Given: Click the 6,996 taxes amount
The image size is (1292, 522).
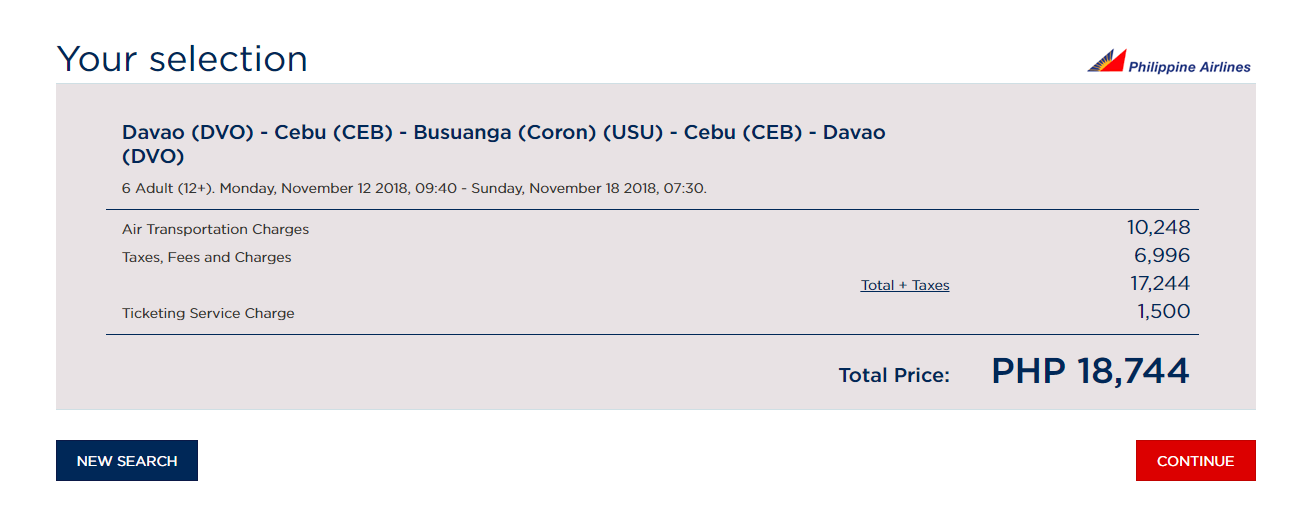Looking at the screenshot, I should 1162,256.
